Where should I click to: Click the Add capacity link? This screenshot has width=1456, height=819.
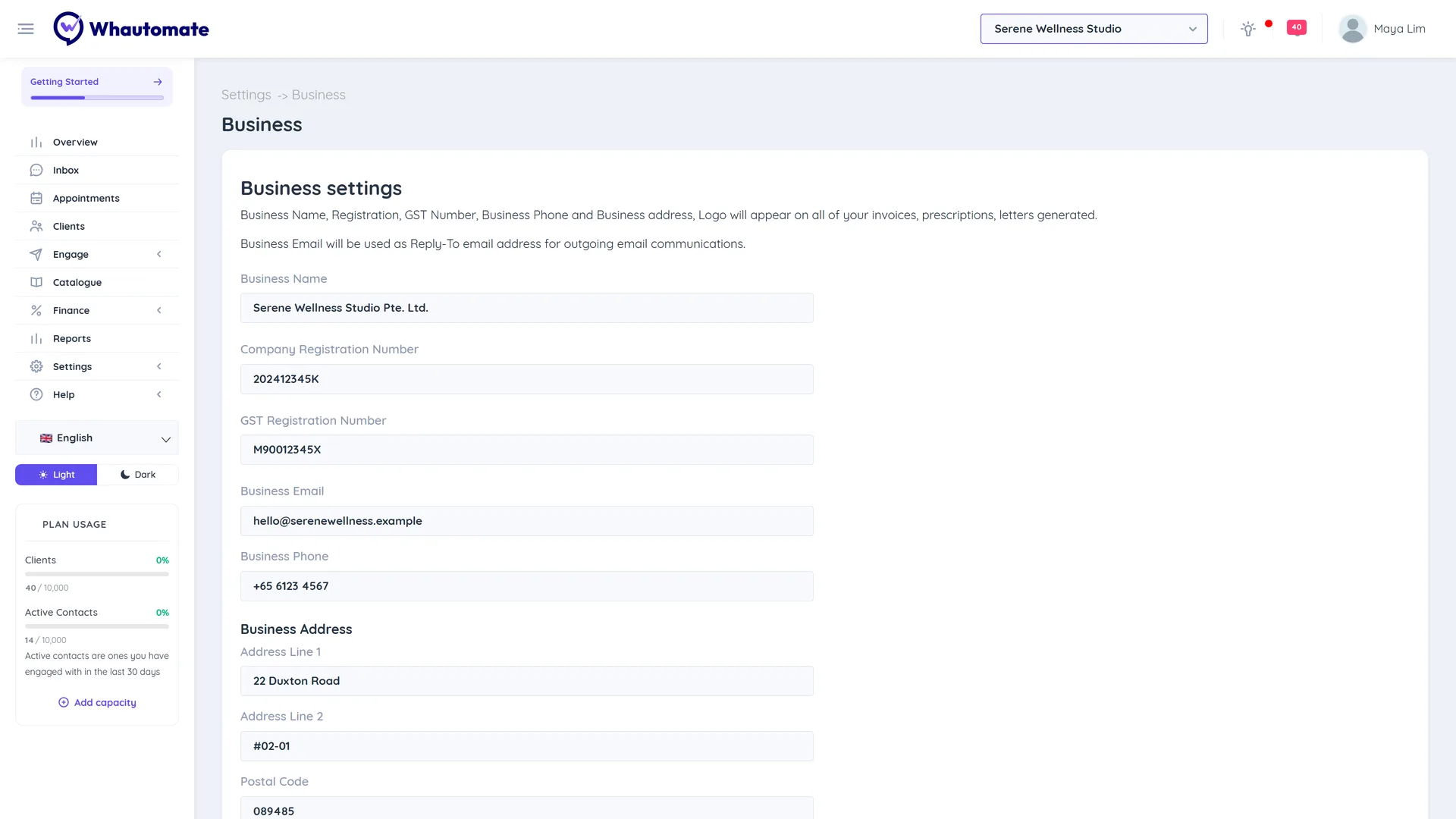point(97,703)
